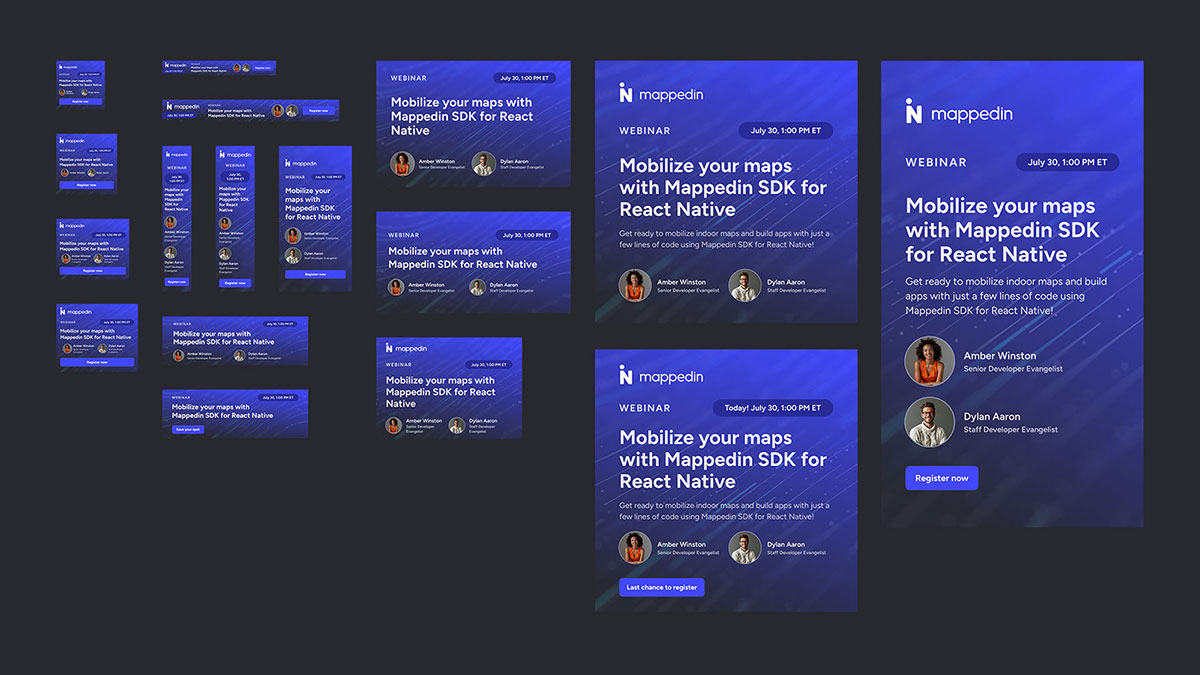The image size is (1200, 675).
Task: Click mappedin logo in the smallest square banner
Action: [68, 67]
